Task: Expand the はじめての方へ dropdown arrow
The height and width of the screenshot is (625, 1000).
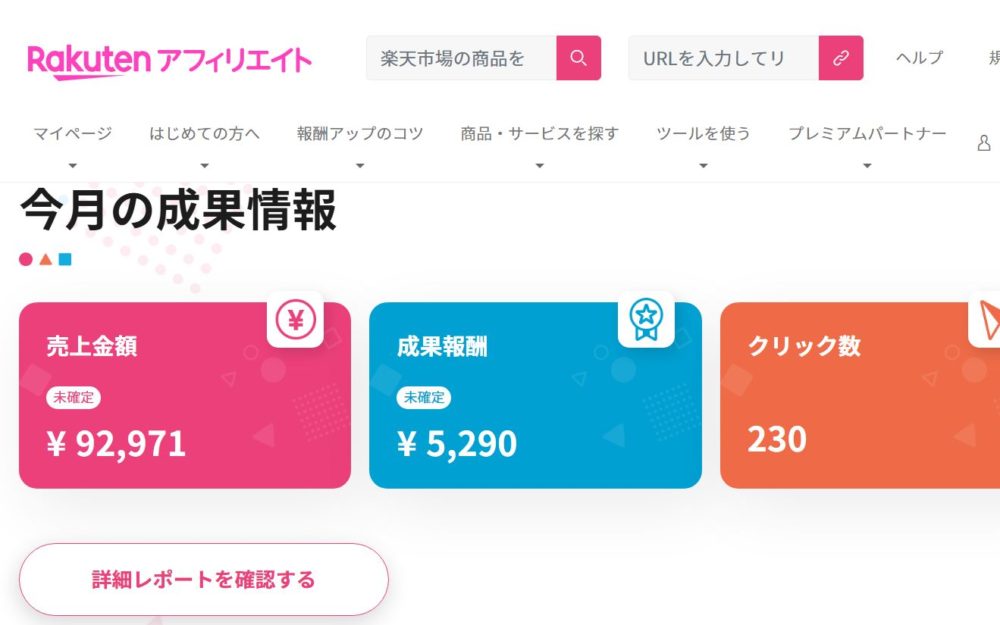Action: (204, 166)
